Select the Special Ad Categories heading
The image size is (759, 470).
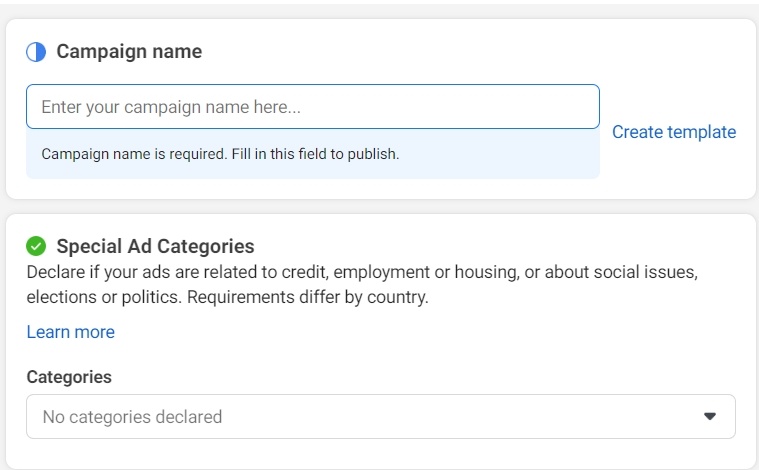point(155,246)
